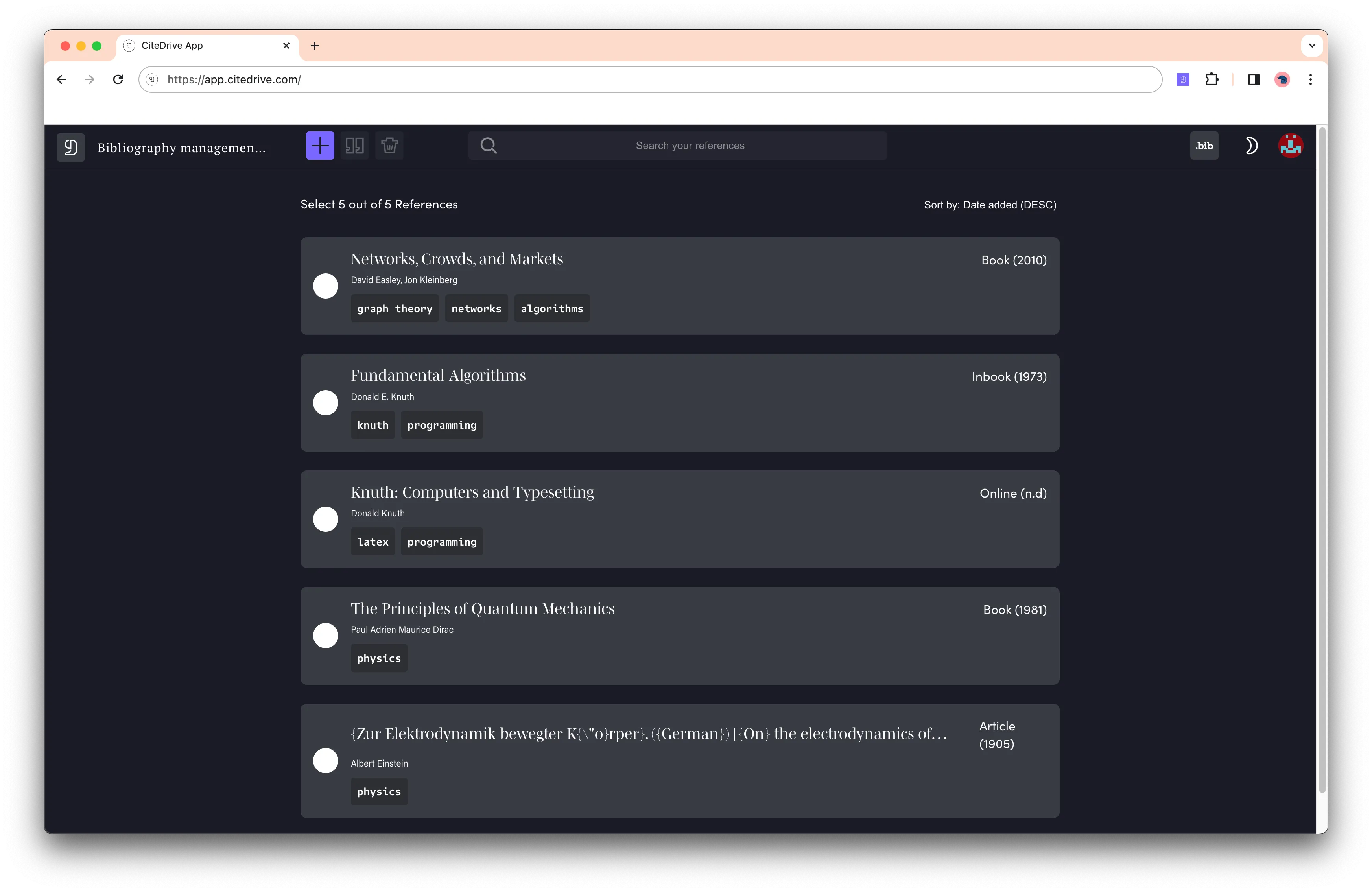Click the CiteDrive browser extension icon
The height and width of the screenshot is (892, 1372).
(x=1183, y=79)
